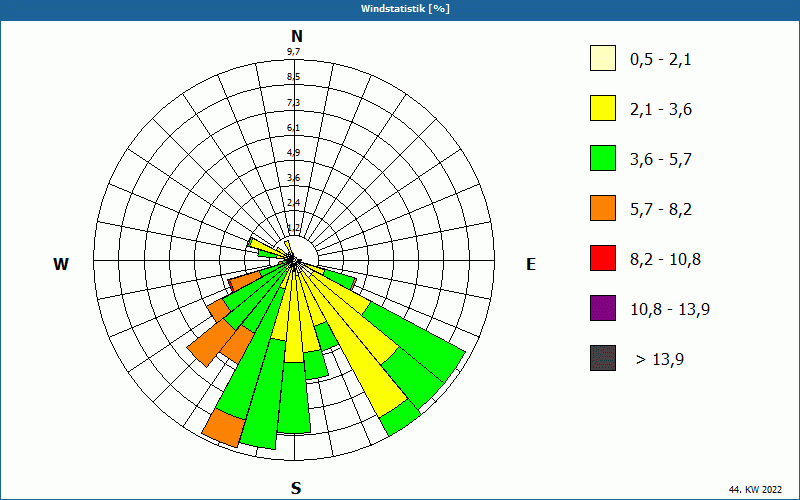Click the orange 5,7 - 8,2 legend swatch

(603, 208)
